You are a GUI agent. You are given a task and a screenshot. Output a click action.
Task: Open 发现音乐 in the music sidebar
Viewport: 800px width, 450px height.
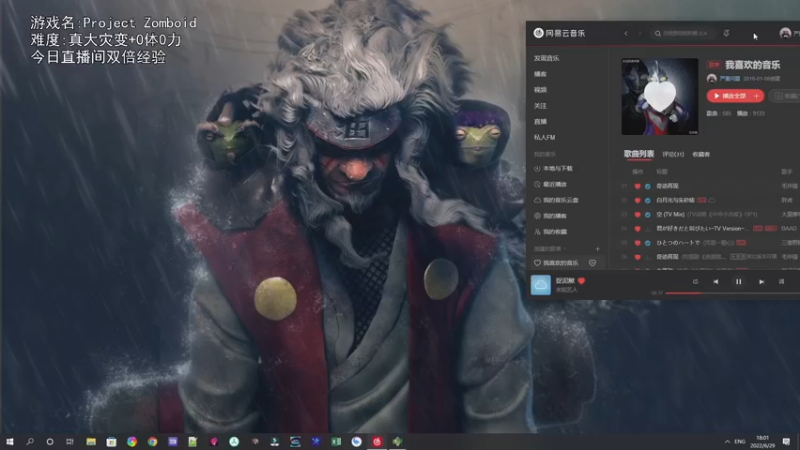[546, 58]
